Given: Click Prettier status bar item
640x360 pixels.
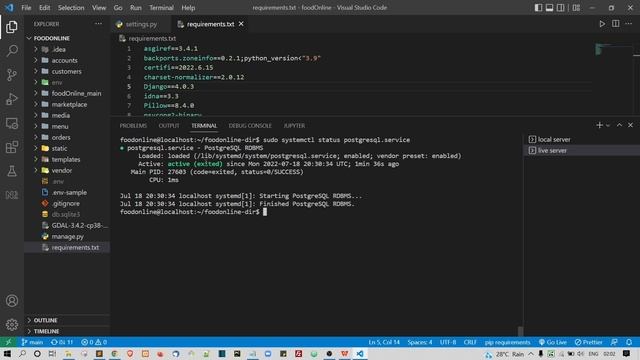Looking at the screenshot, I should (589, 342).
